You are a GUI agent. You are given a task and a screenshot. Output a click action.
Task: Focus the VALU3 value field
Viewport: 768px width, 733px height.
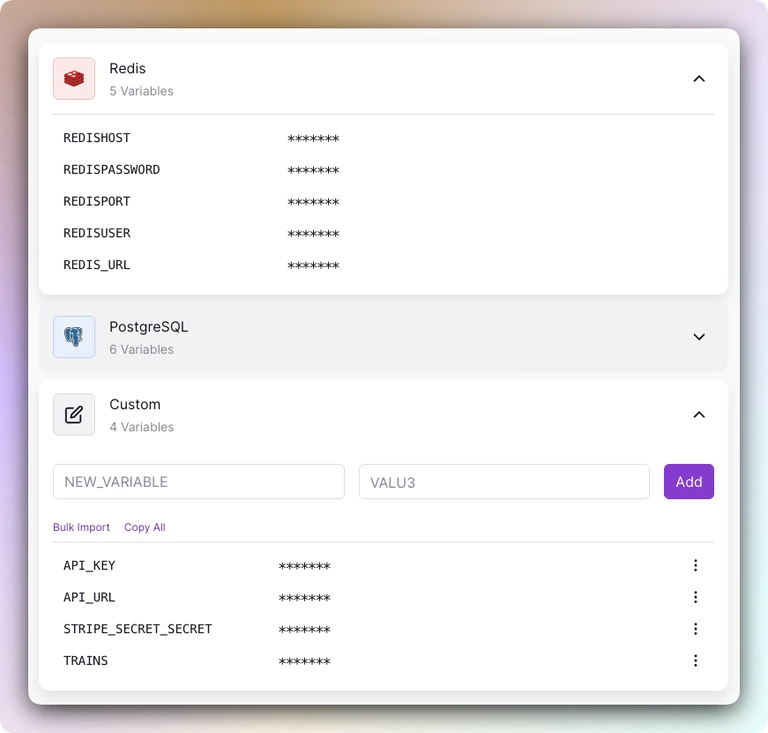point(504,482)
